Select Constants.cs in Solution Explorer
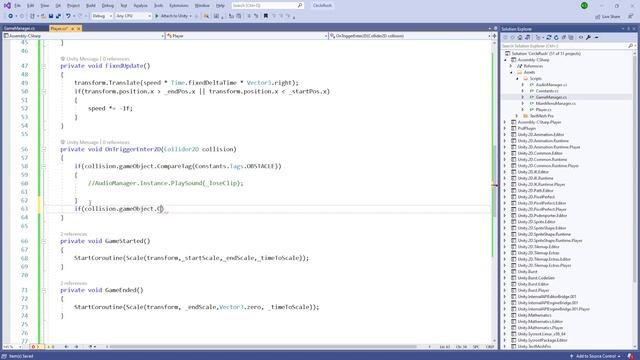The width and height of the screenshot is (640, 360). [x=547, y=91]
